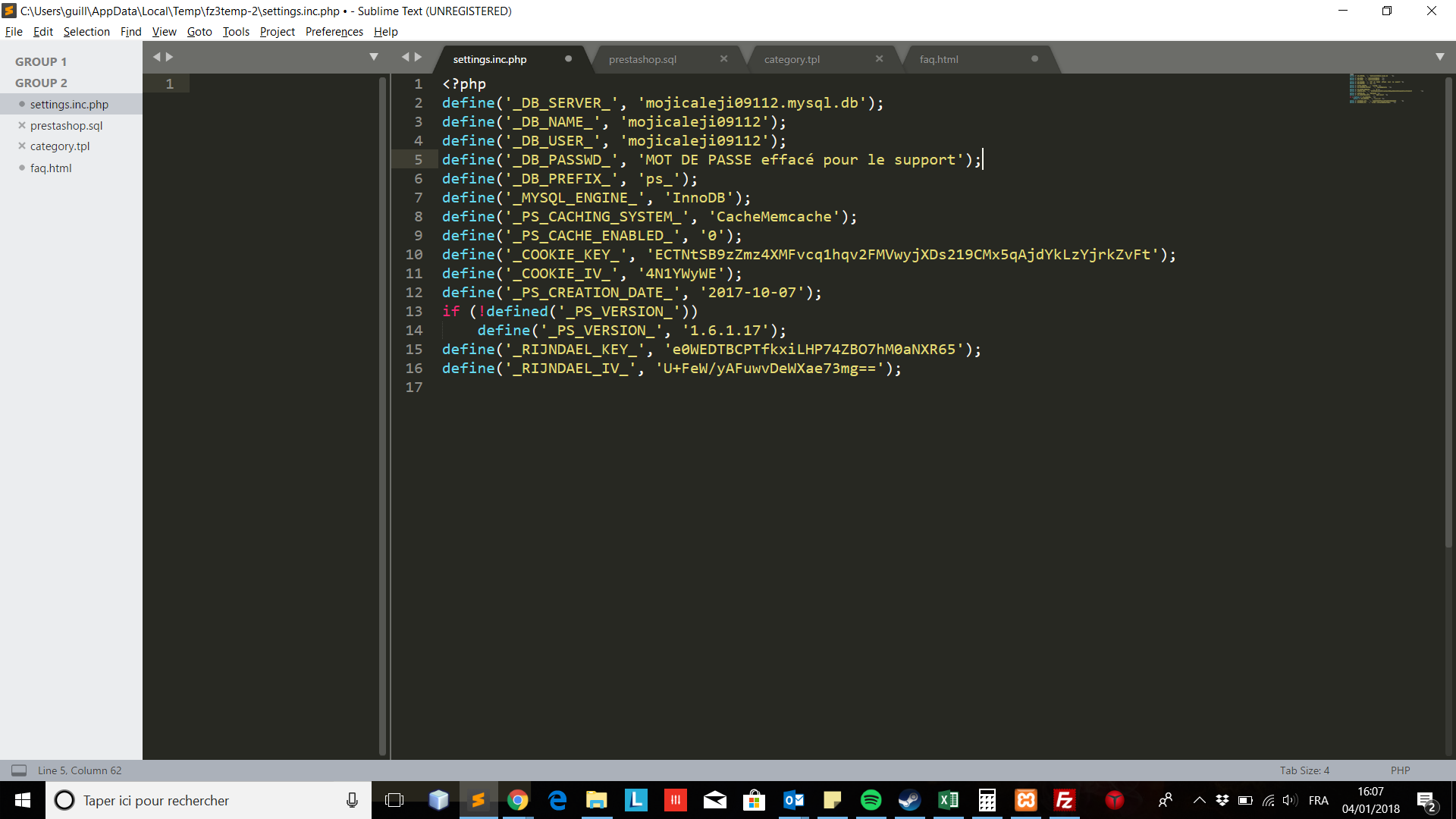The width and height of the screenshot is (1456, 819).
Task: Open Microsoft Edge from the taskbar
Action: point(557,800)
